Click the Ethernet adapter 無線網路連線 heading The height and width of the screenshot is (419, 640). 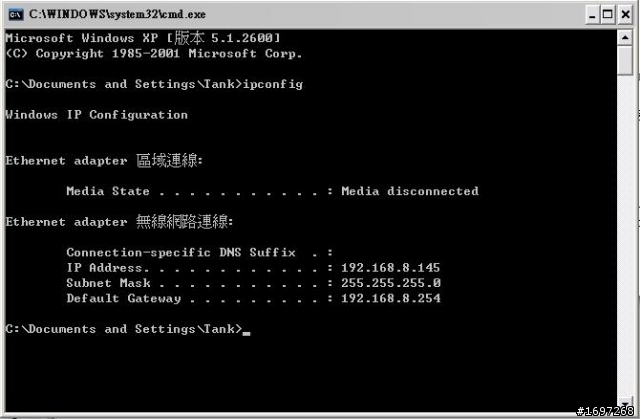(119, 222)
